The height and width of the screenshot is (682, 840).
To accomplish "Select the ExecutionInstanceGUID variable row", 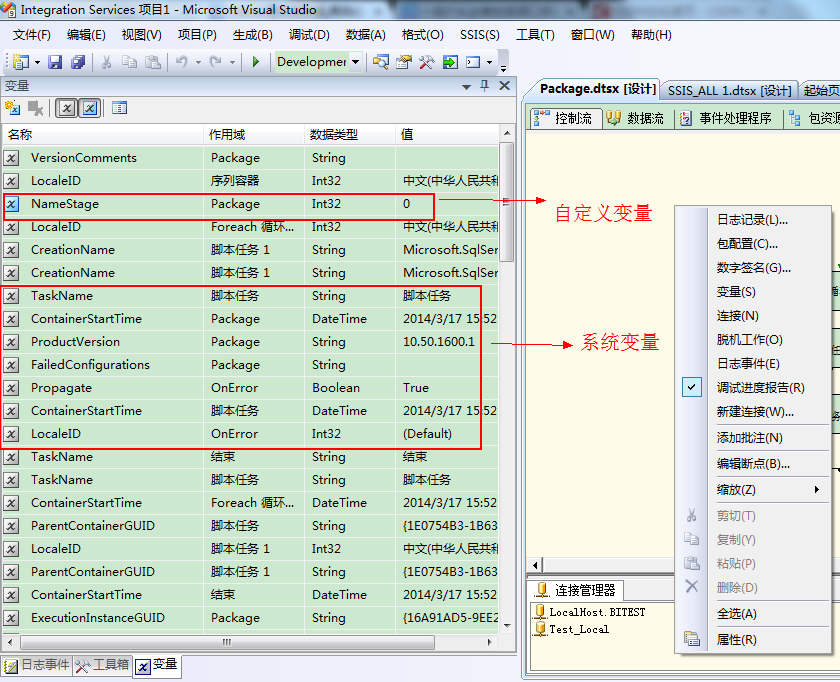I will (251, 618).
